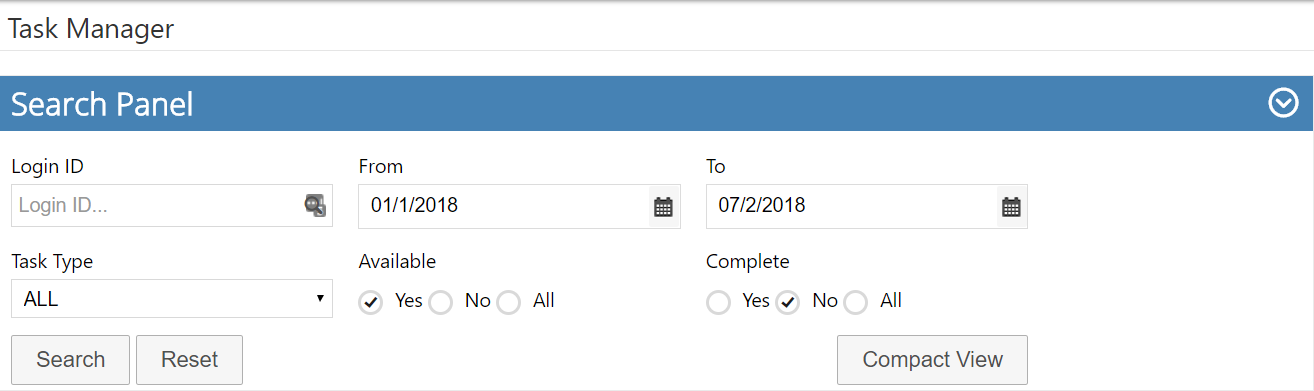1314x391 pixels.
Task: Select All under Available
Action: click(x=509, y=302)
